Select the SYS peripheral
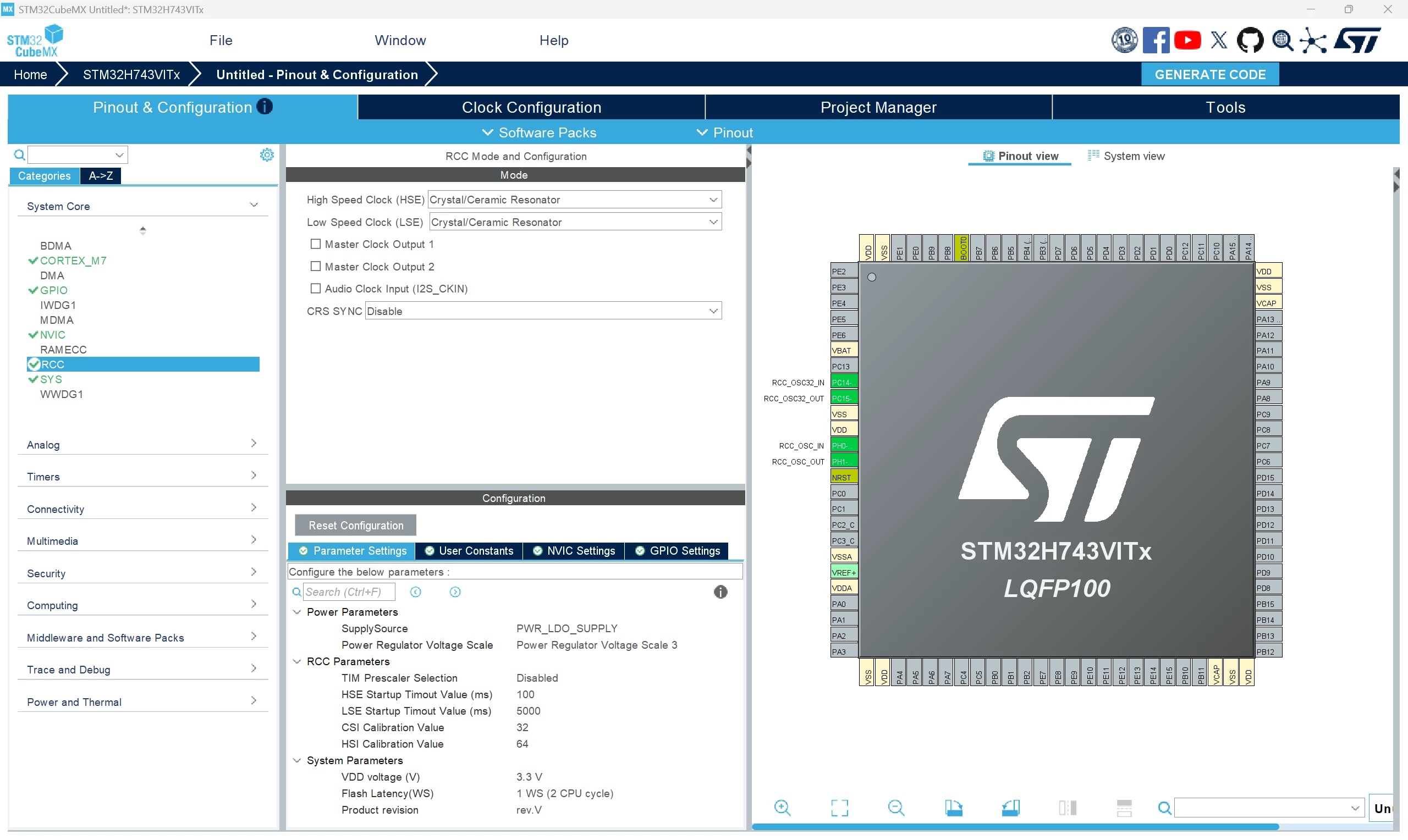This screenshot has width=1408, height=840. 51,379
